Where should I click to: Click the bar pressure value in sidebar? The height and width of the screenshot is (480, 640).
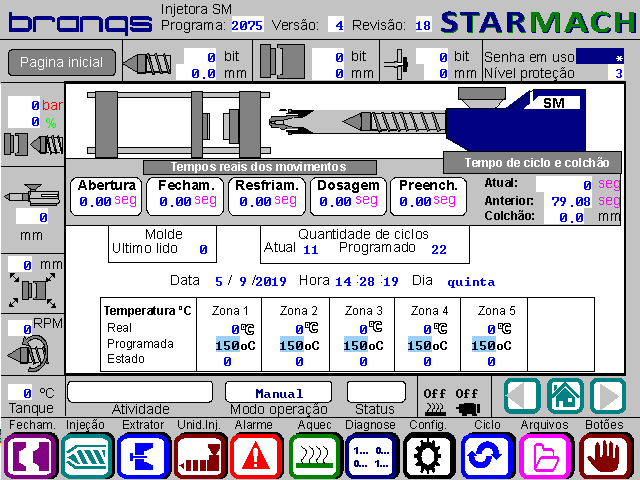[24, 106]
